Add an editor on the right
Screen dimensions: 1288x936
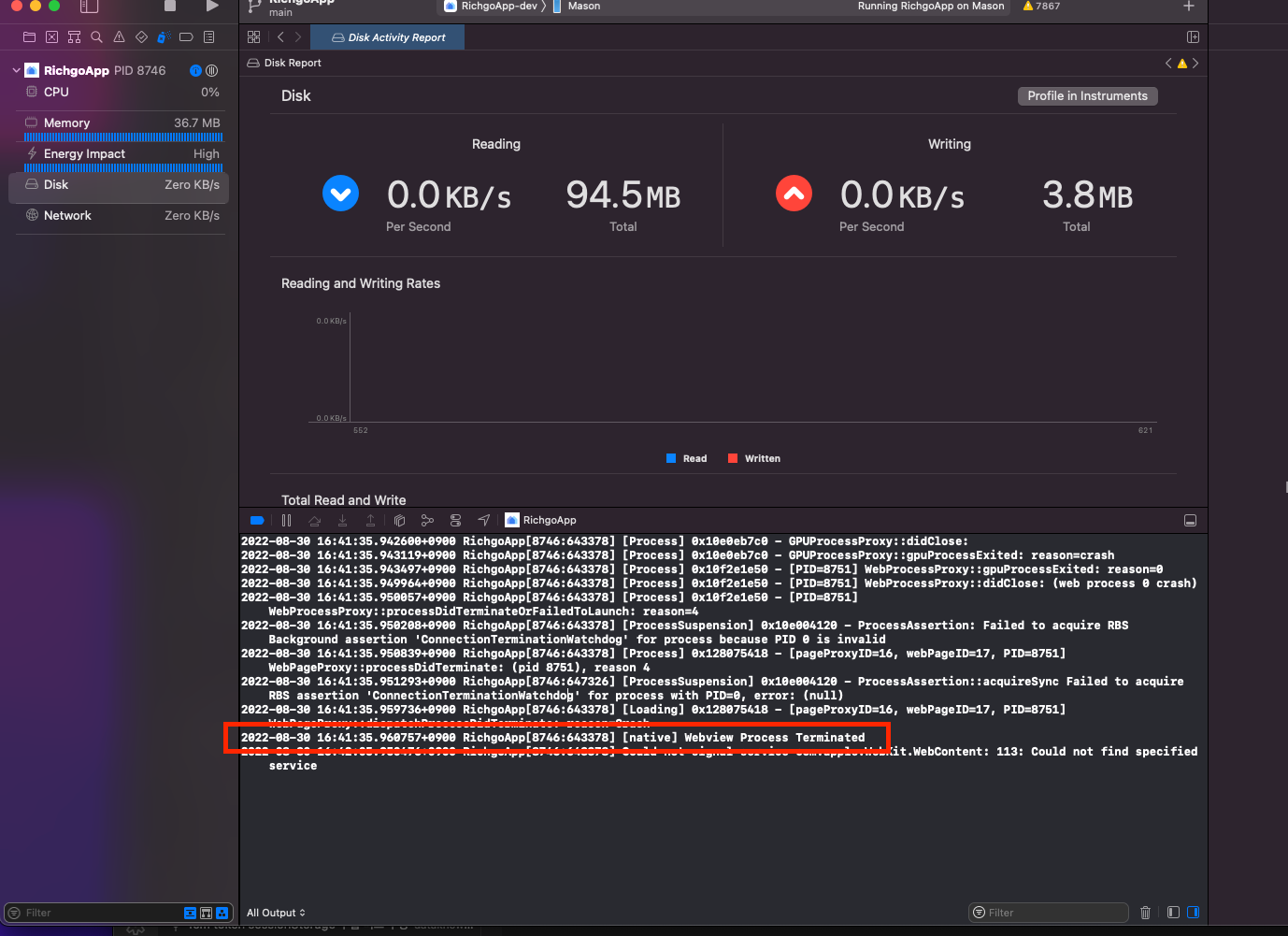(x=1193, y=36)
